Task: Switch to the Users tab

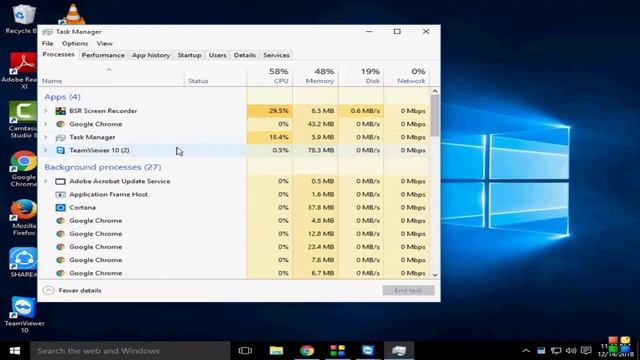Action: (218, 55)
